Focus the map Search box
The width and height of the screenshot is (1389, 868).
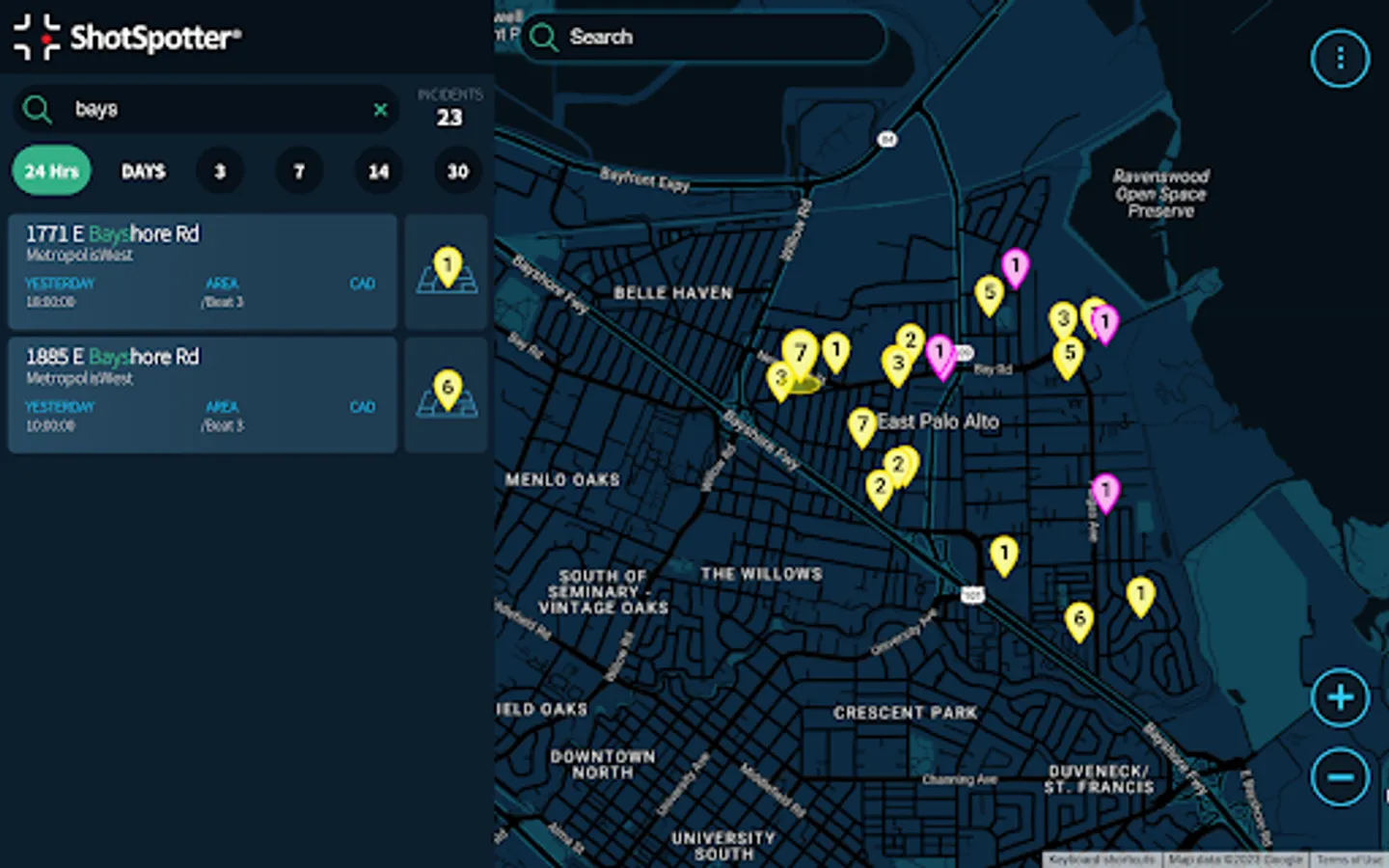[704, 38]
